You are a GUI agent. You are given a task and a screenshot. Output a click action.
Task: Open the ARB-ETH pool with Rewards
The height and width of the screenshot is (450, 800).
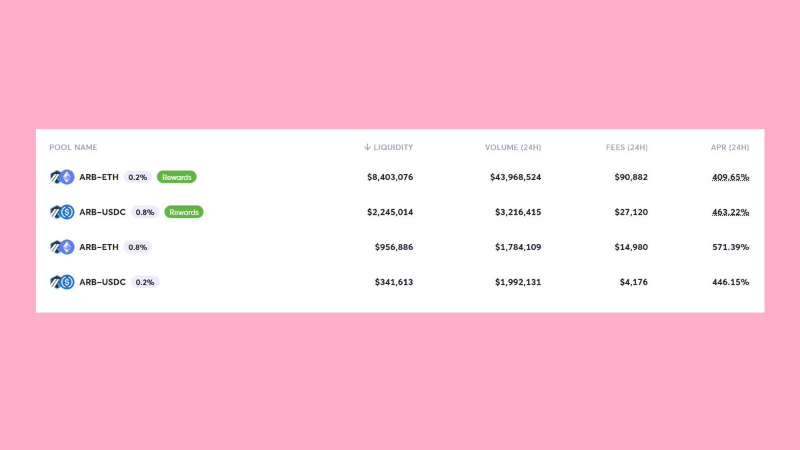click(99, 177)
